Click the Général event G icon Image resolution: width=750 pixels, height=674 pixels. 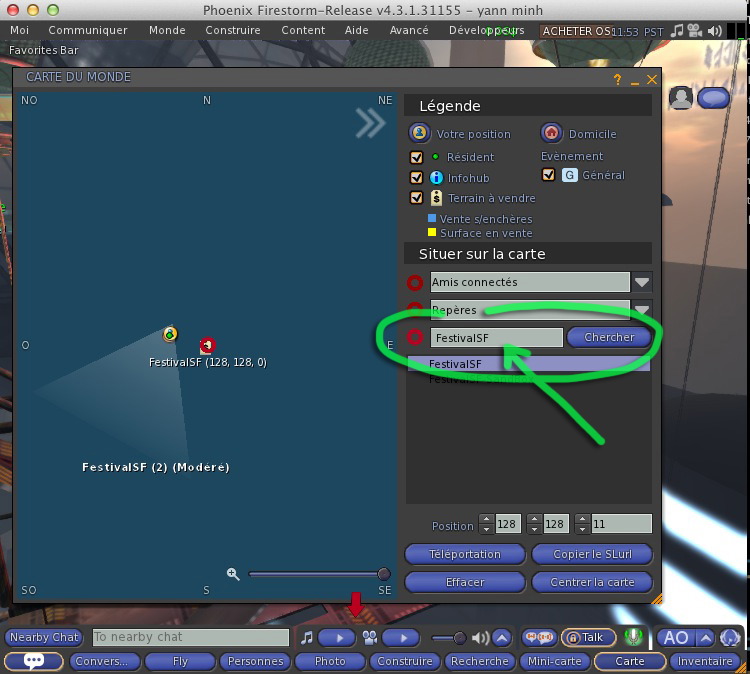569,175
